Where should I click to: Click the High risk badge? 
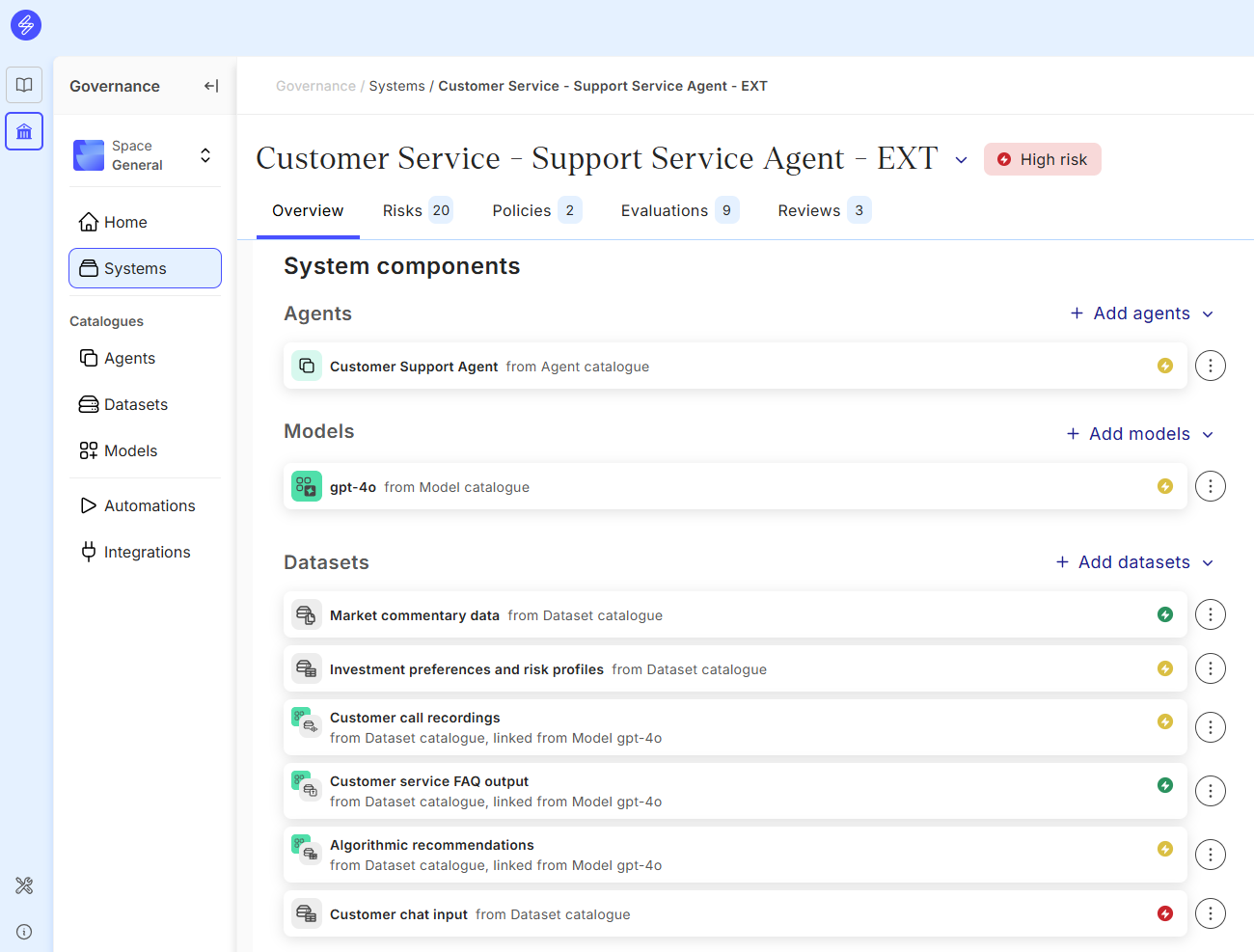point(1042,159)
